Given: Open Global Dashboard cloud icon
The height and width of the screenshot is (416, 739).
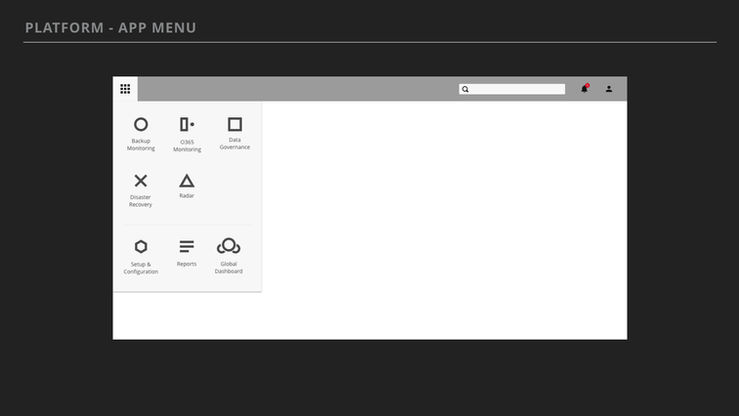Looking at the screenshot, I should tap(229, 246).
